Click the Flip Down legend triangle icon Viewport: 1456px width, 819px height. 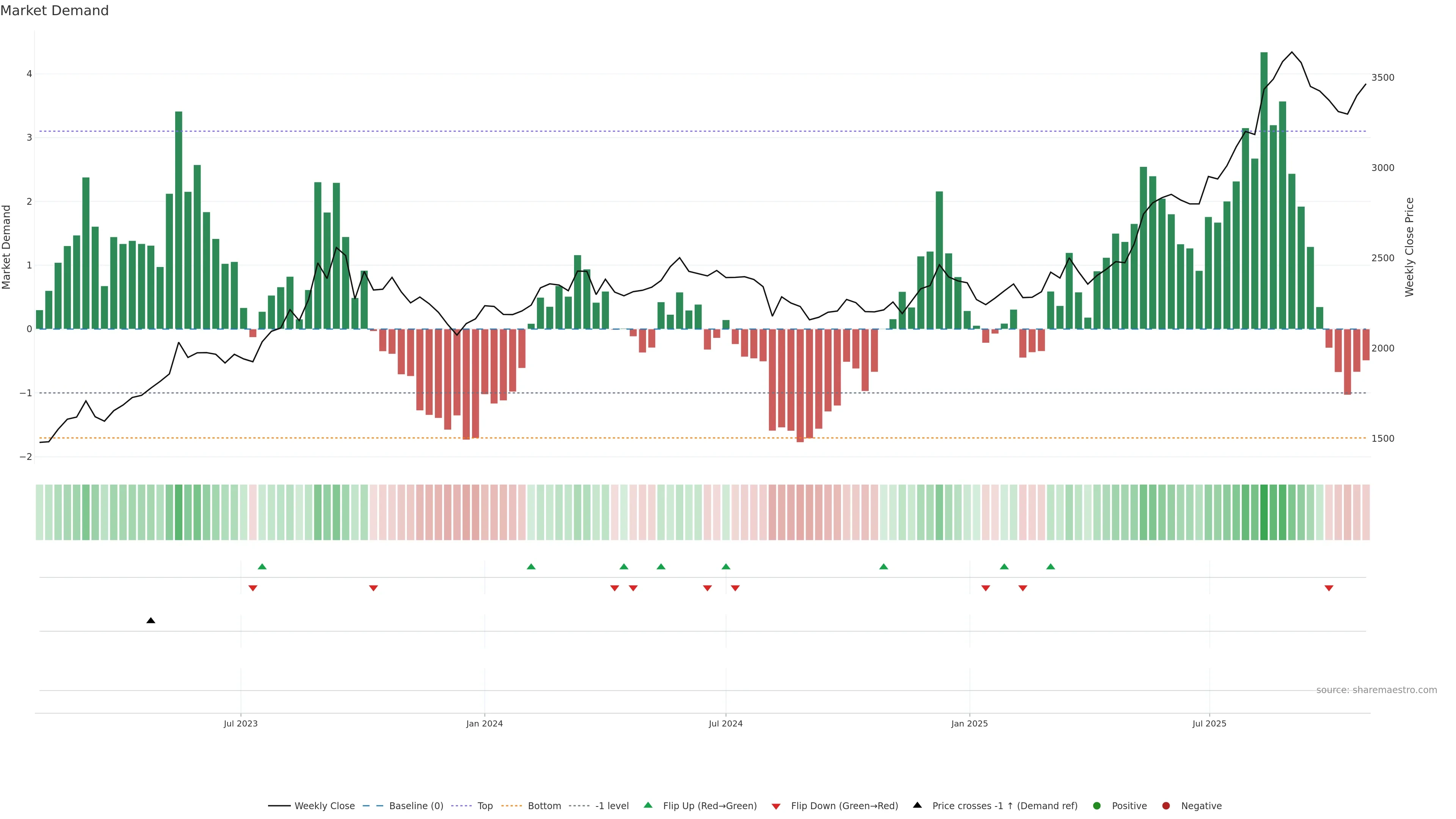(776, 806)
